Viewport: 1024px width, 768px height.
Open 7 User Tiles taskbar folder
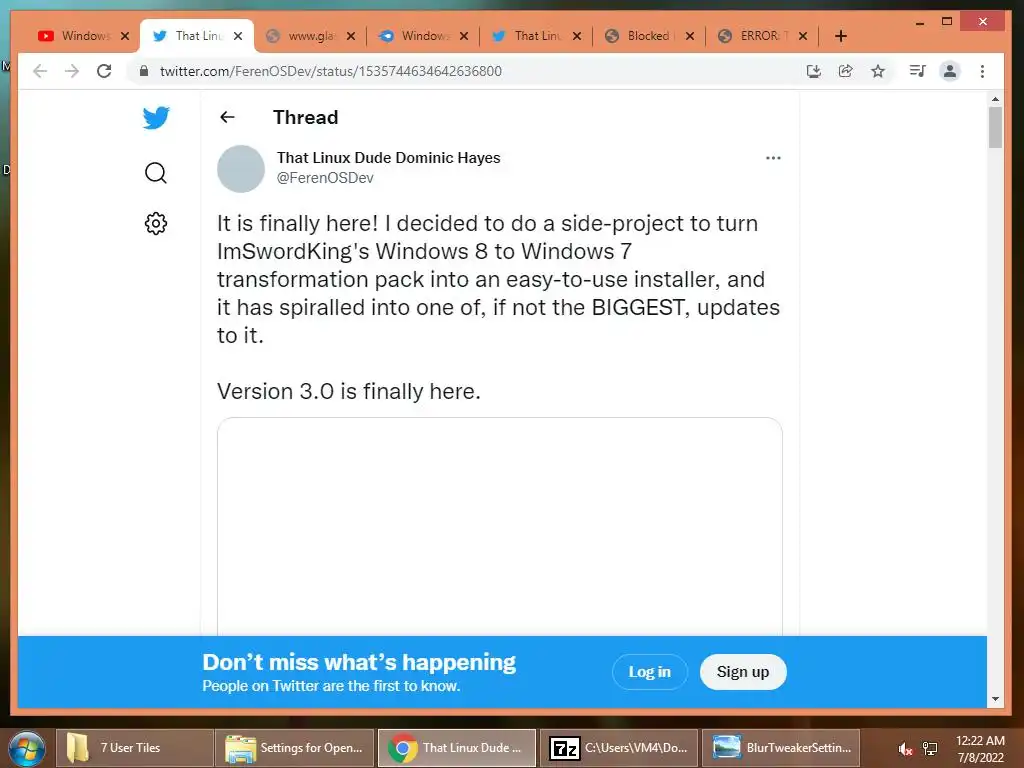tap(135, 748)
